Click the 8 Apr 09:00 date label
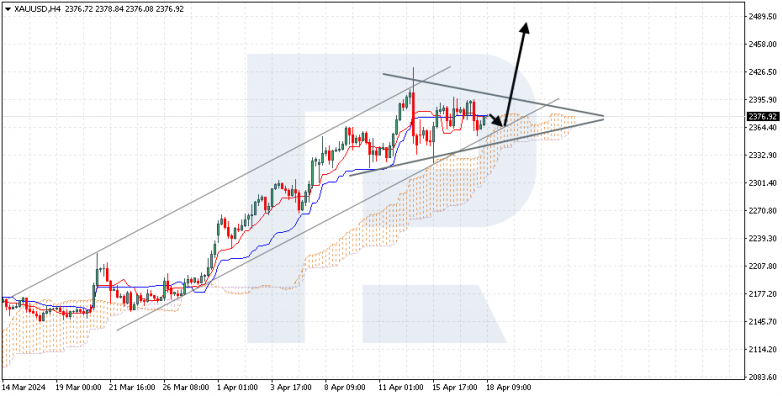 click(345, 388)
